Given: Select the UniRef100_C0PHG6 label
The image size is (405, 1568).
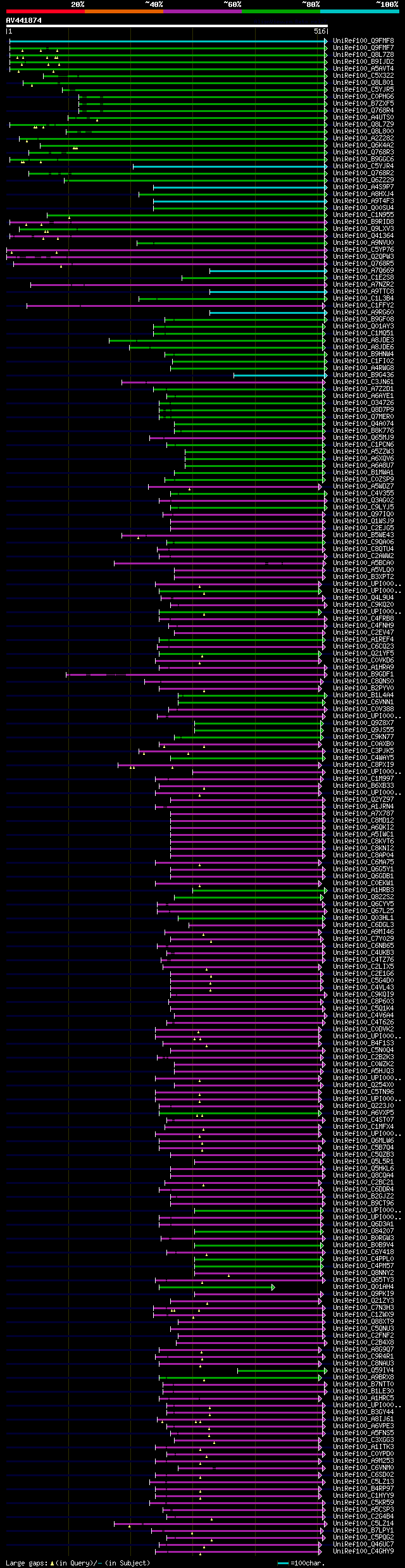Looking at the screenshot, I should tap(363, 97).
